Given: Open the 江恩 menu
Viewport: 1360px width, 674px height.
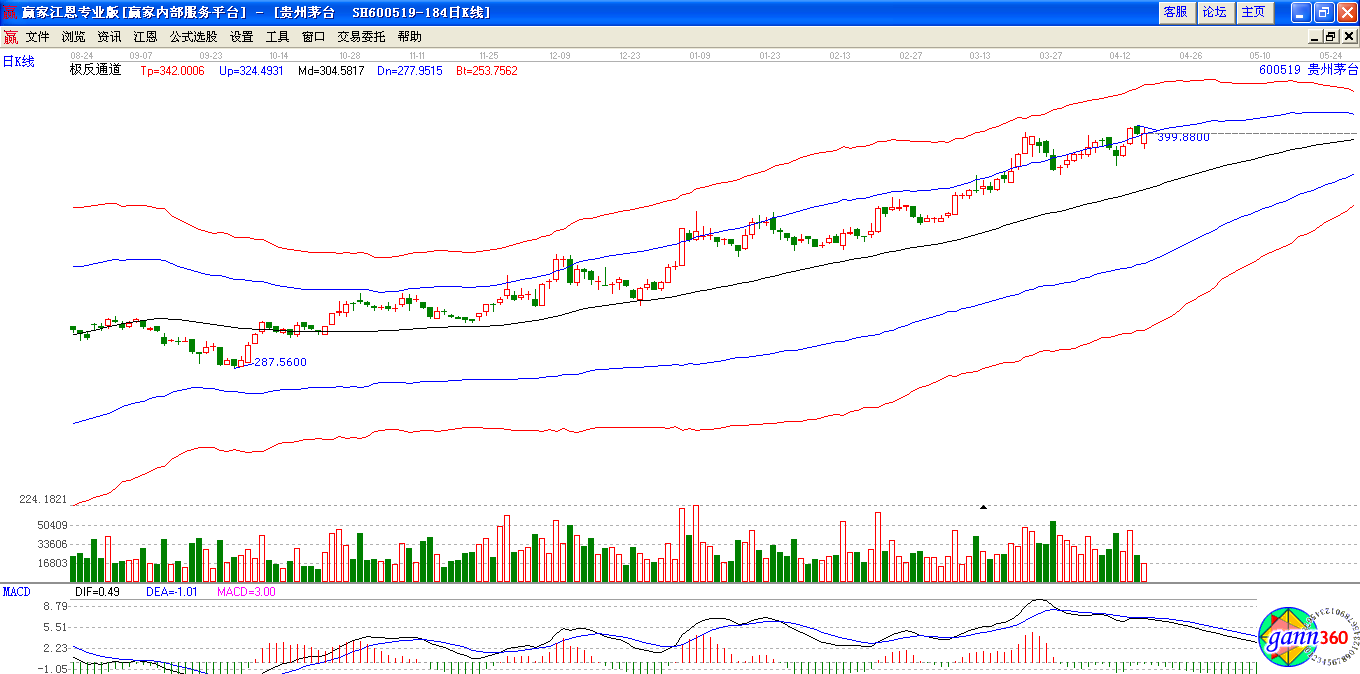Looking at the screenshot, I should pyautogui.click(x=145, y=37).
